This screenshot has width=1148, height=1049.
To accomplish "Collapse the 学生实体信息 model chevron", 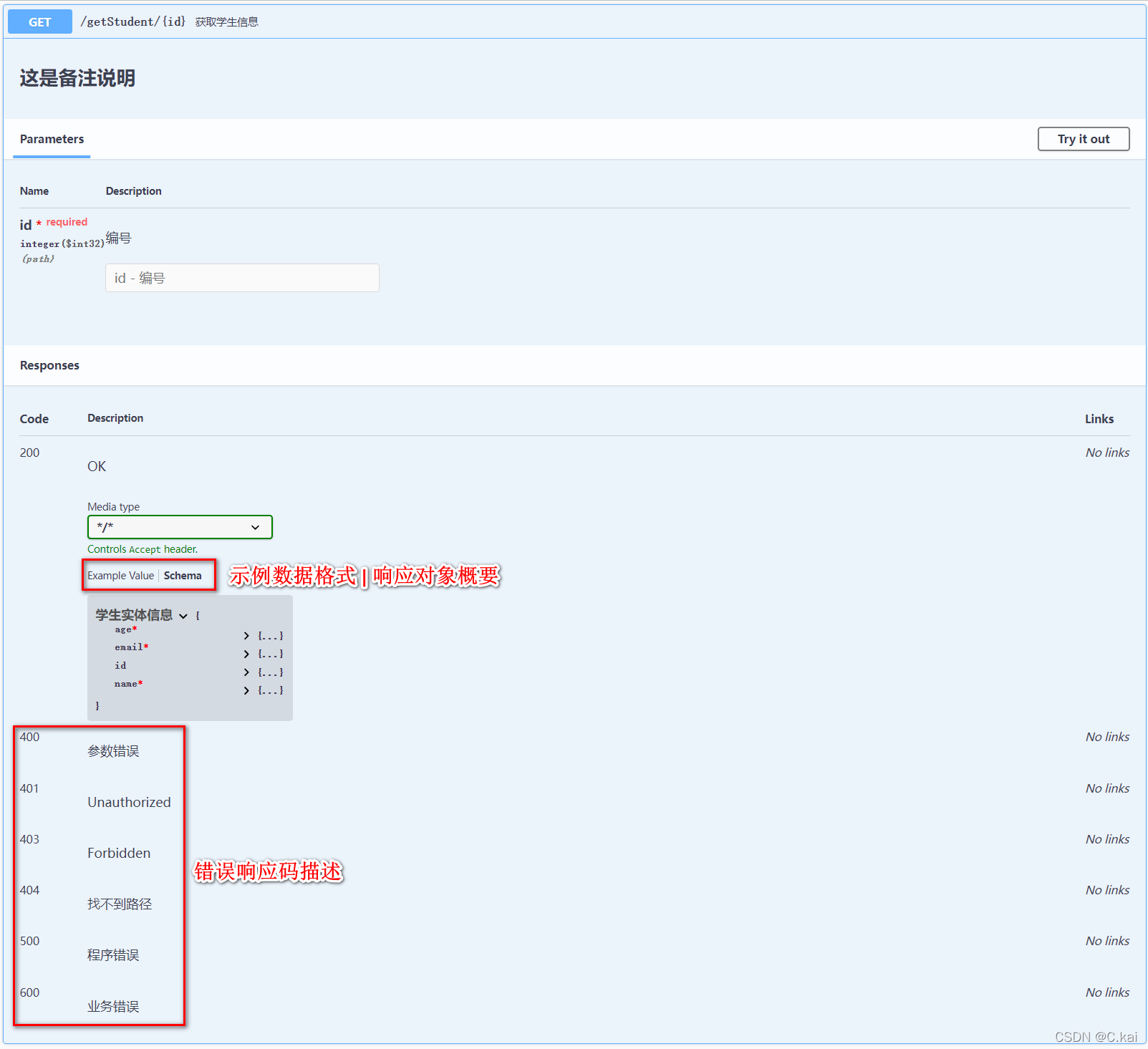I will pos(183,616).
